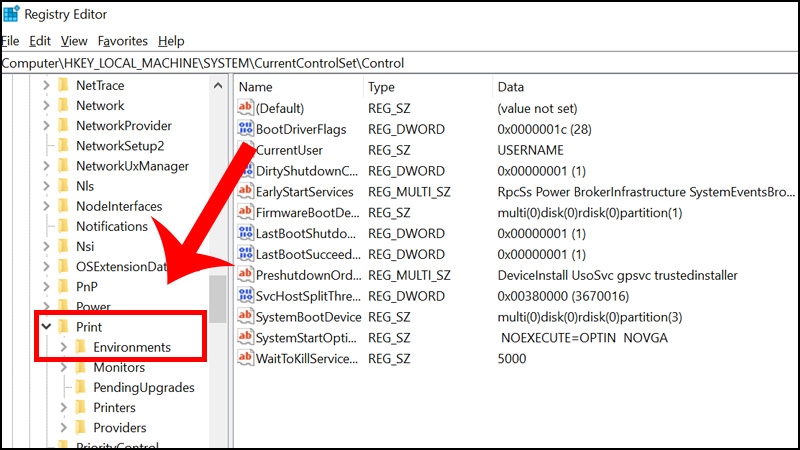Click the folder icon of PnP key

pos(63,286)
